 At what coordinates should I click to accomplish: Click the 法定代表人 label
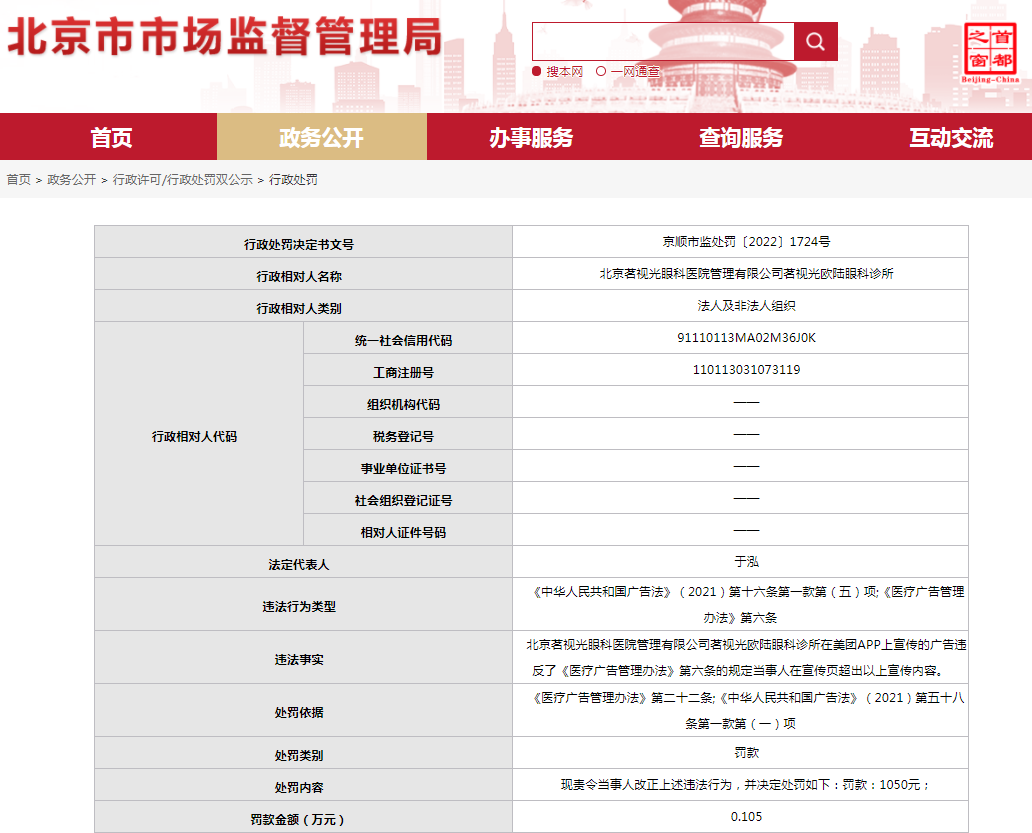299,565
